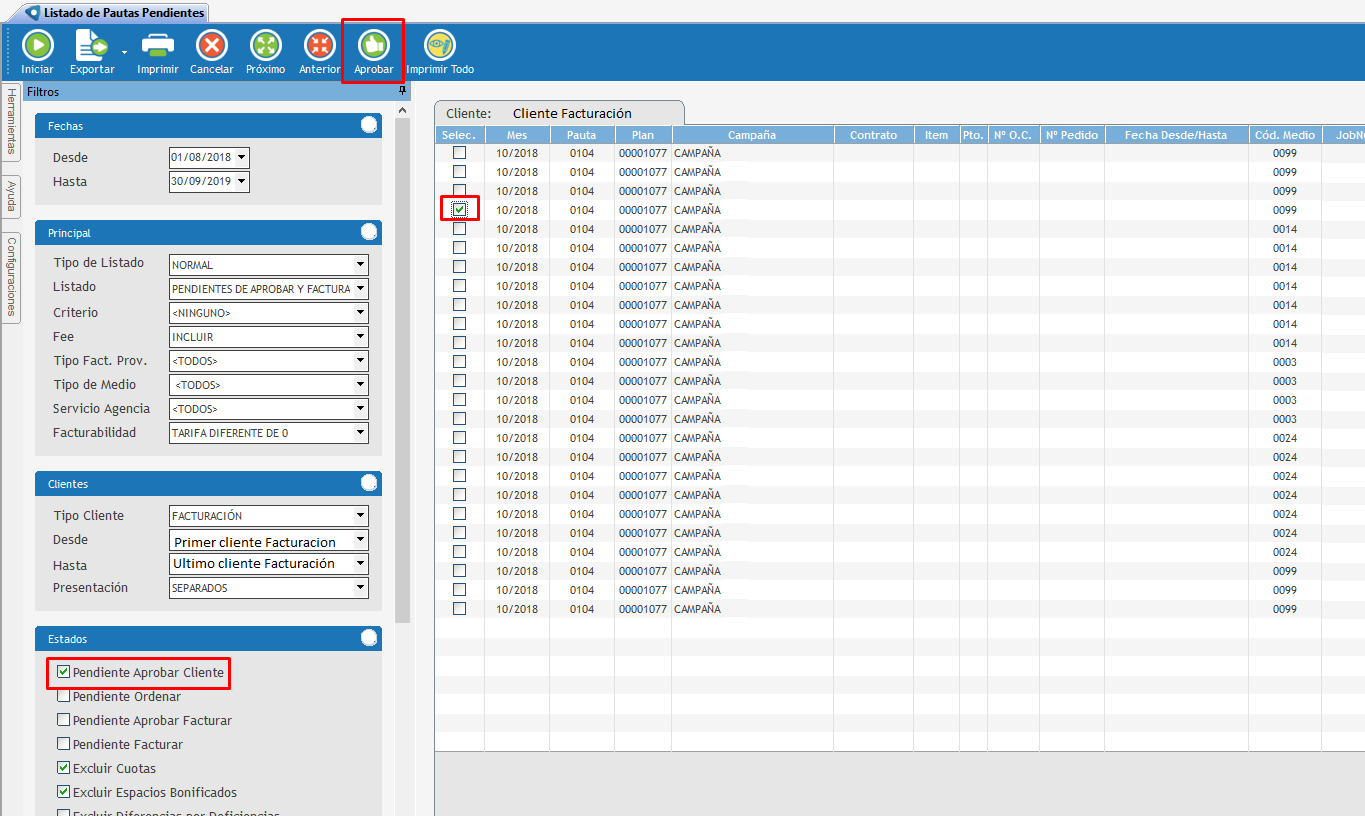Image resolution: width=1365 pixels, height=816 pixels.
Task: Enable Pendiente Facturar checkbox
Action: 64,745
